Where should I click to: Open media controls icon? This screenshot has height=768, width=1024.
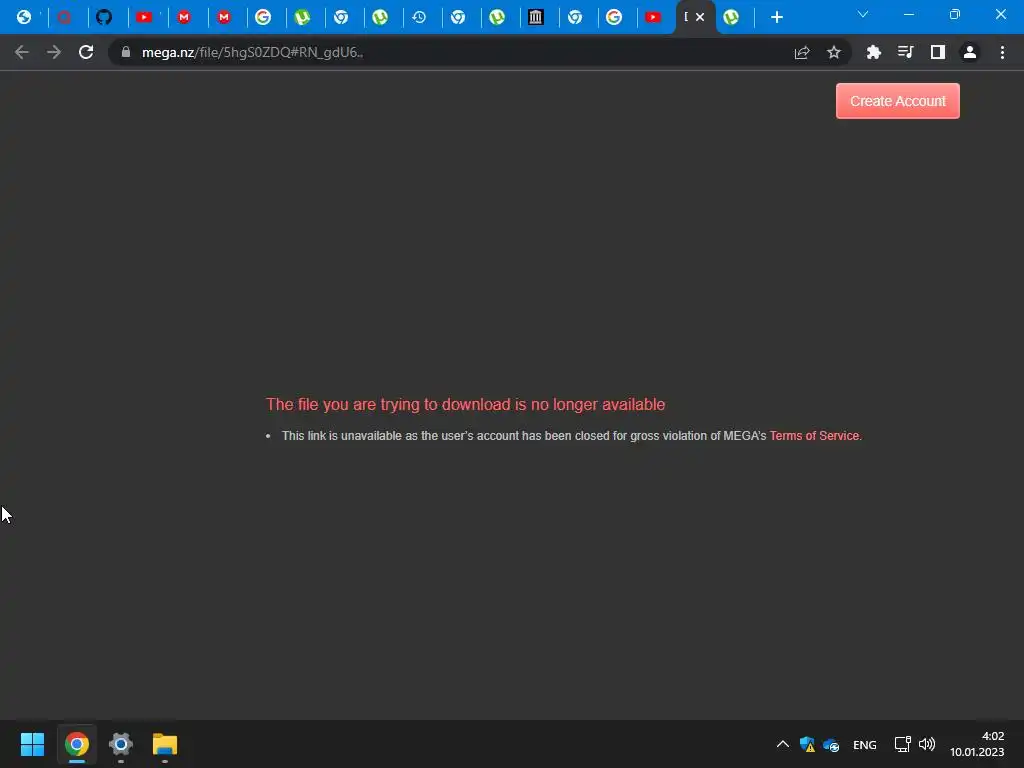coord(905,52)
